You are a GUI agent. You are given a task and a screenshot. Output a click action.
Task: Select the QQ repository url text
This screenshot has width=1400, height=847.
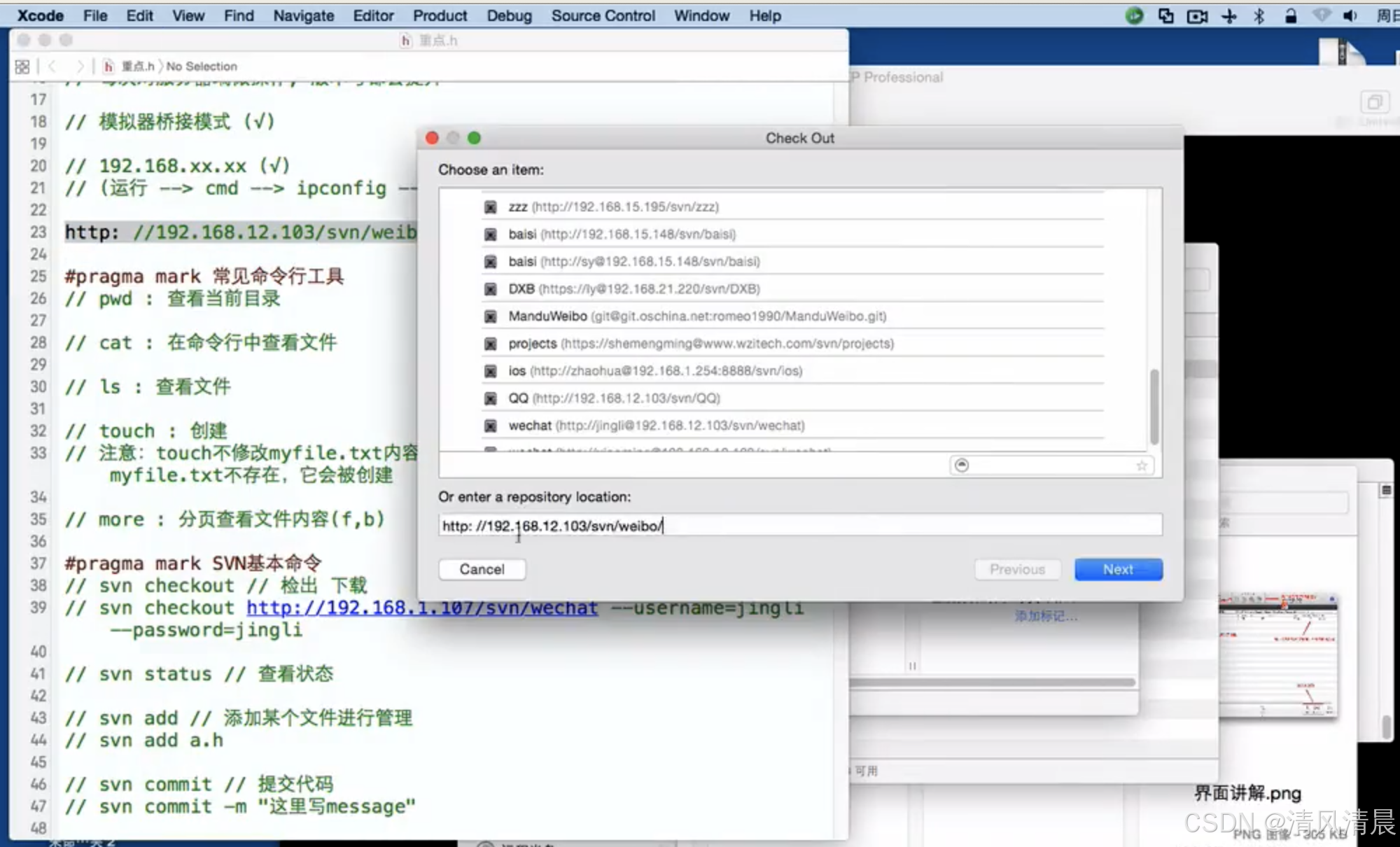(626, 398)
